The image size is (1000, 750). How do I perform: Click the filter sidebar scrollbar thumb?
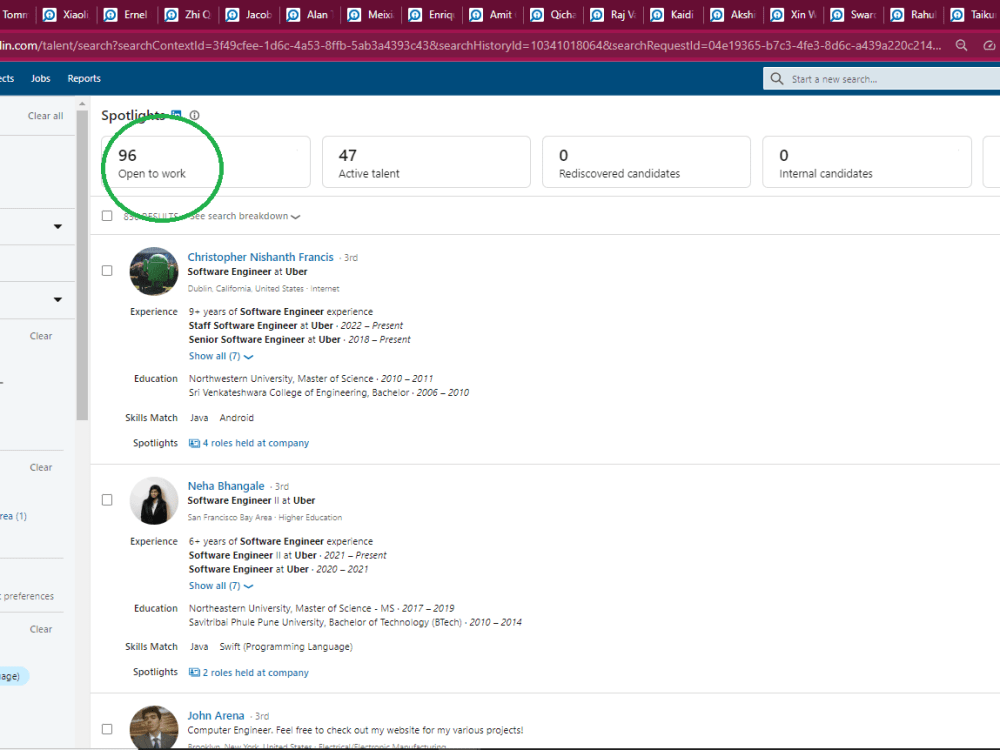click(82, 265)
